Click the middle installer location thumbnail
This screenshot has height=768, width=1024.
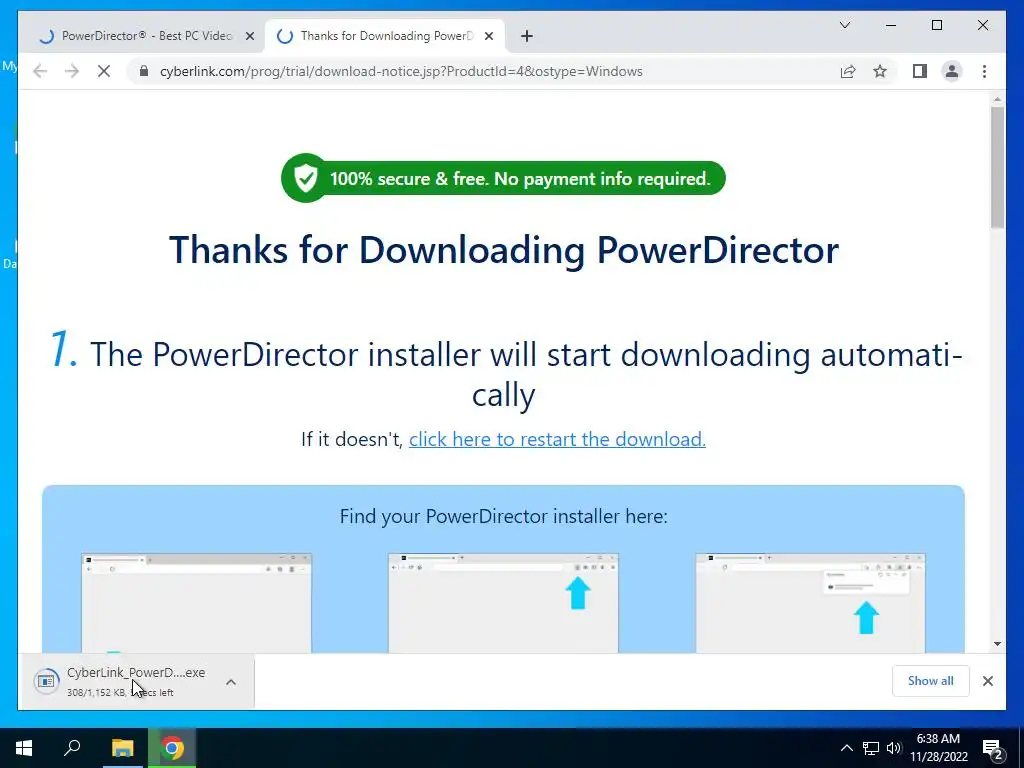[x=503, y=603]
